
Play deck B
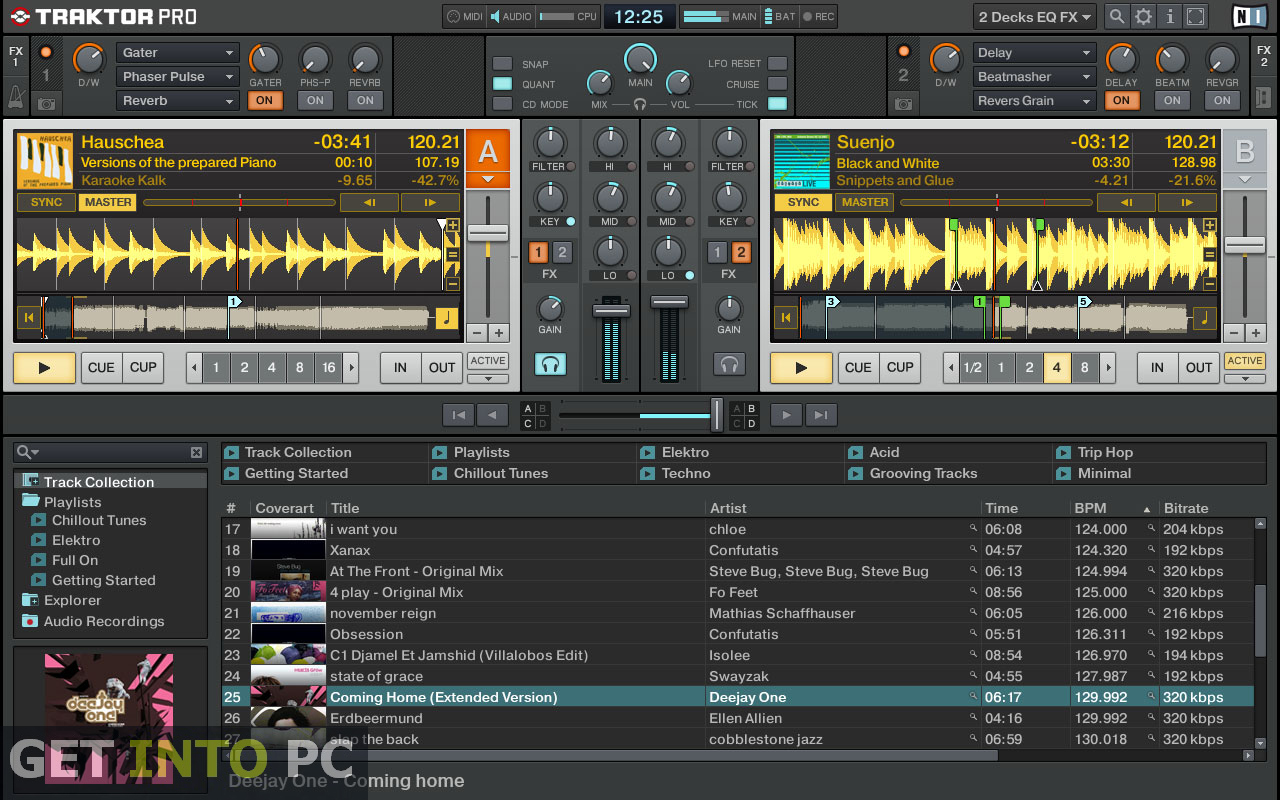click(801, 367)
